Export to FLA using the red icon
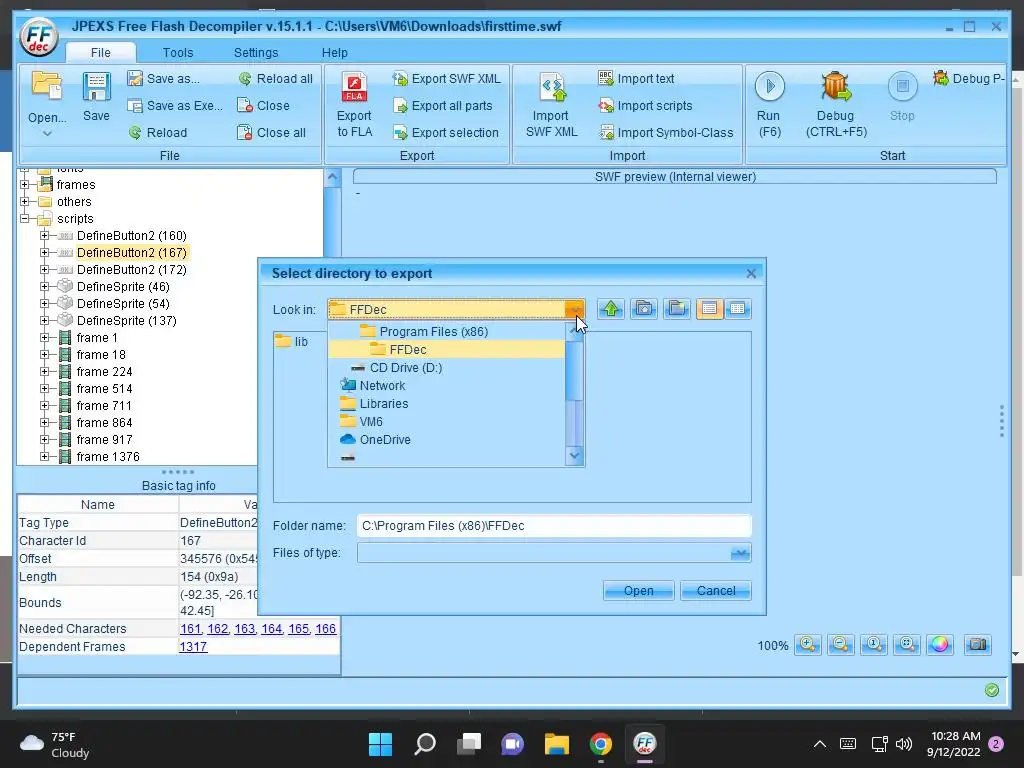 tap(355, 87)
